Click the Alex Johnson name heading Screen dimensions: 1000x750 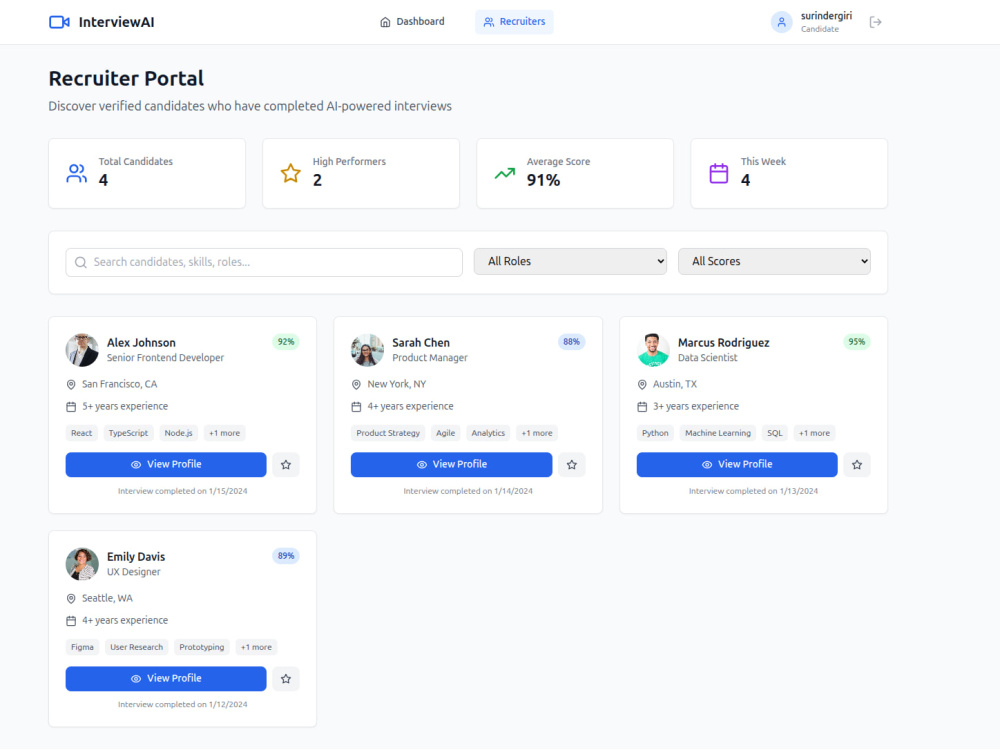[141, 342]
